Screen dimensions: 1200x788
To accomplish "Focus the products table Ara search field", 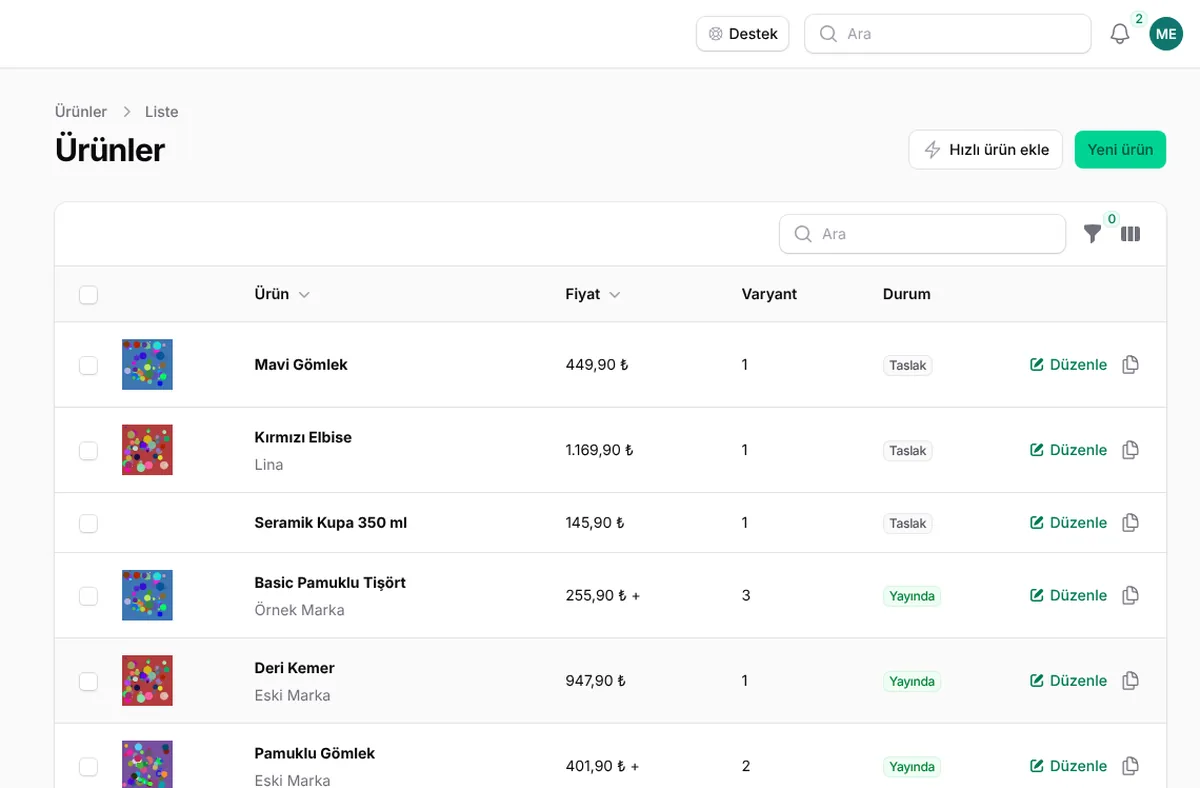I will tap(922, 234).
